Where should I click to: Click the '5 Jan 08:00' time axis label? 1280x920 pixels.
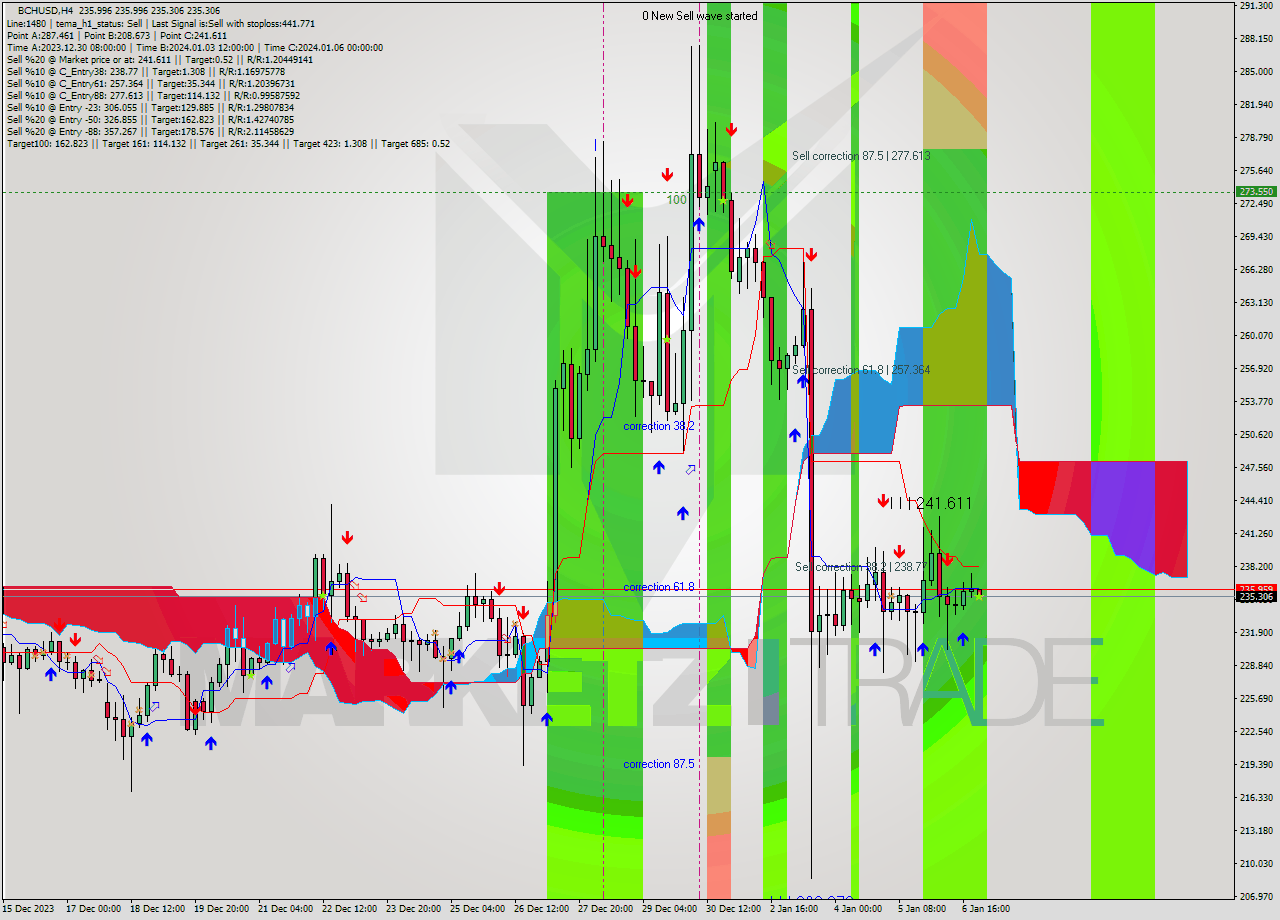[922, 910]
